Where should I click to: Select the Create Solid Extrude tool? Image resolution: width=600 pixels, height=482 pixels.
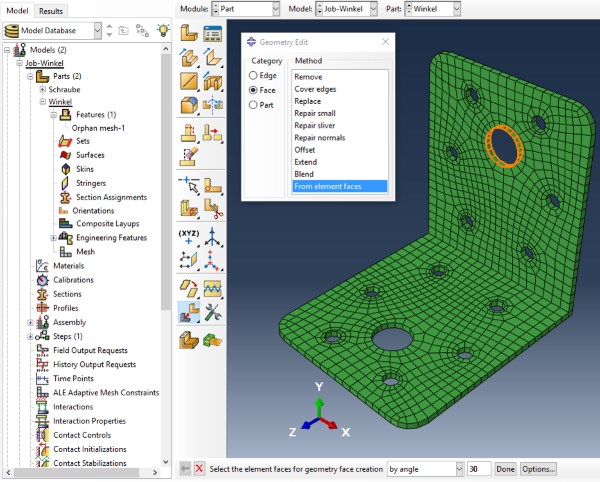[189, 57]
